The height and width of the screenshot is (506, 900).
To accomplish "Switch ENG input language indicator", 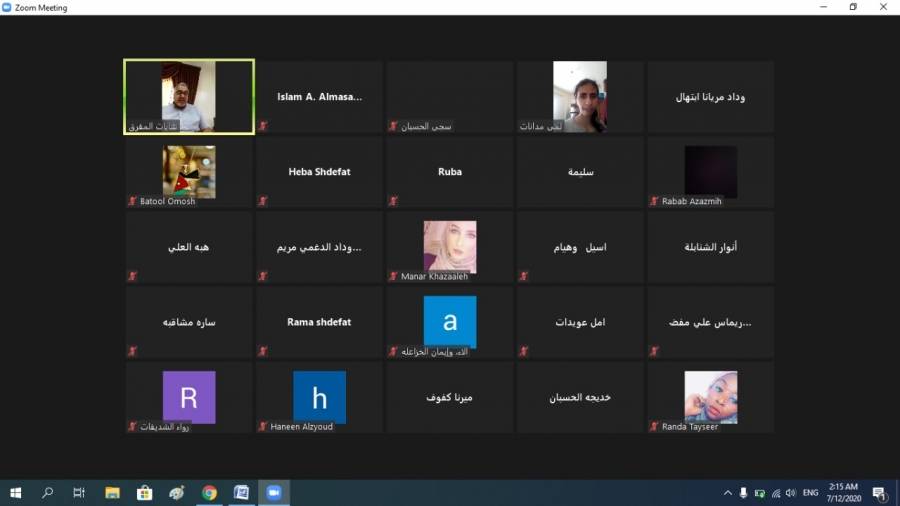I will tap(810, 493).
